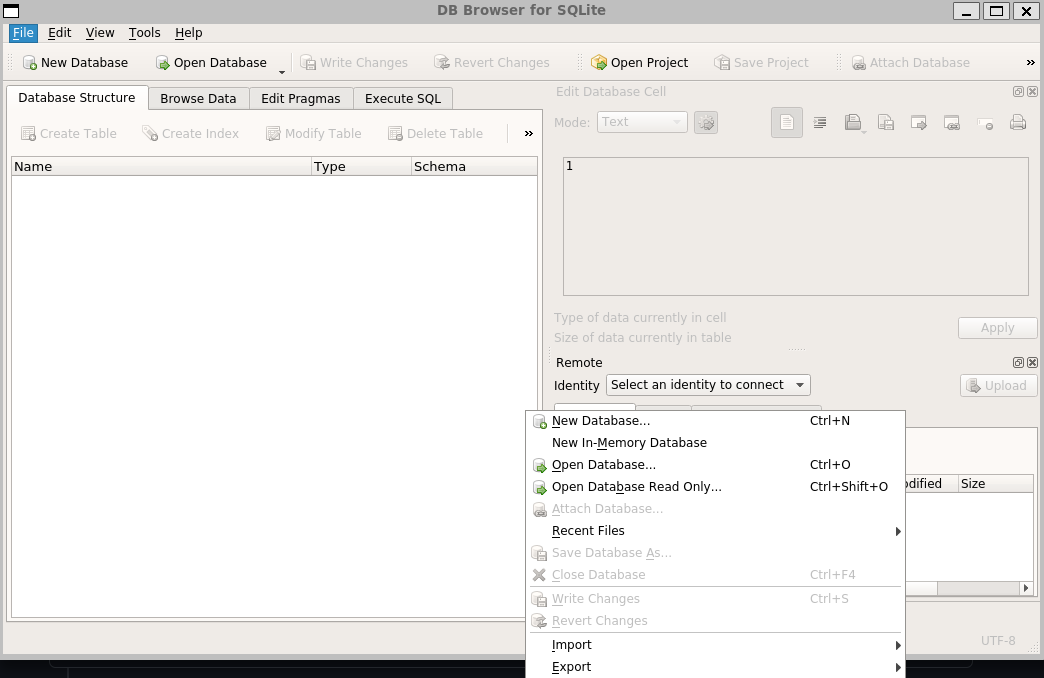Export cell contents using the save icon

pyautogui.click(x=885, y=122)
